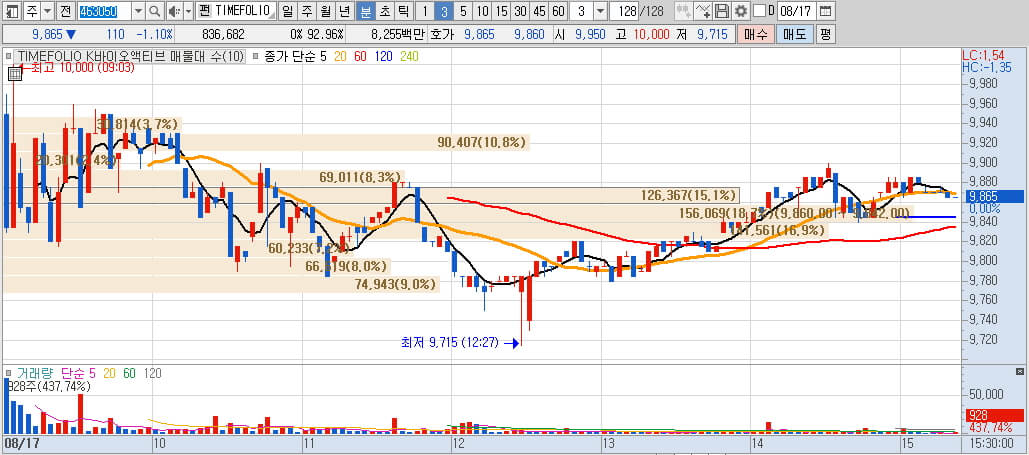Open the calendar date picker icon

826,11
